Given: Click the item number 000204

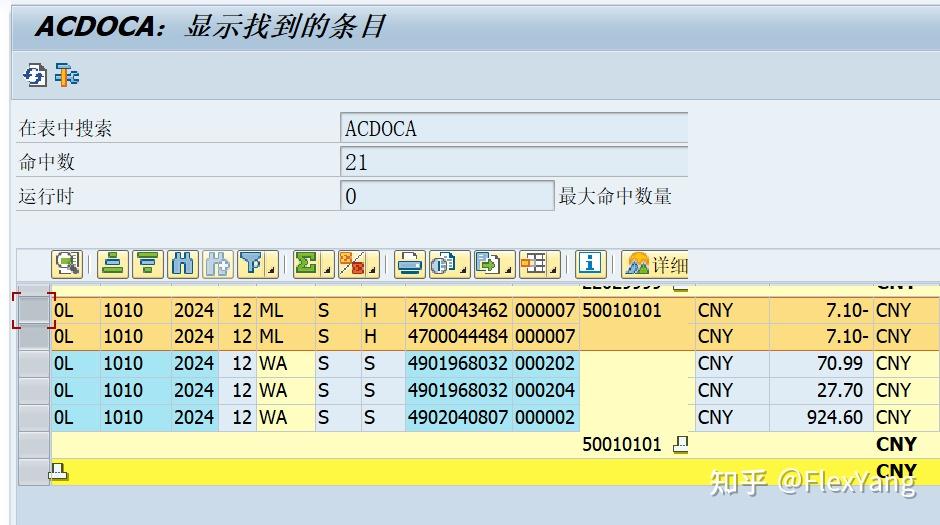Looking at the screenshot, I should (545, 391).
